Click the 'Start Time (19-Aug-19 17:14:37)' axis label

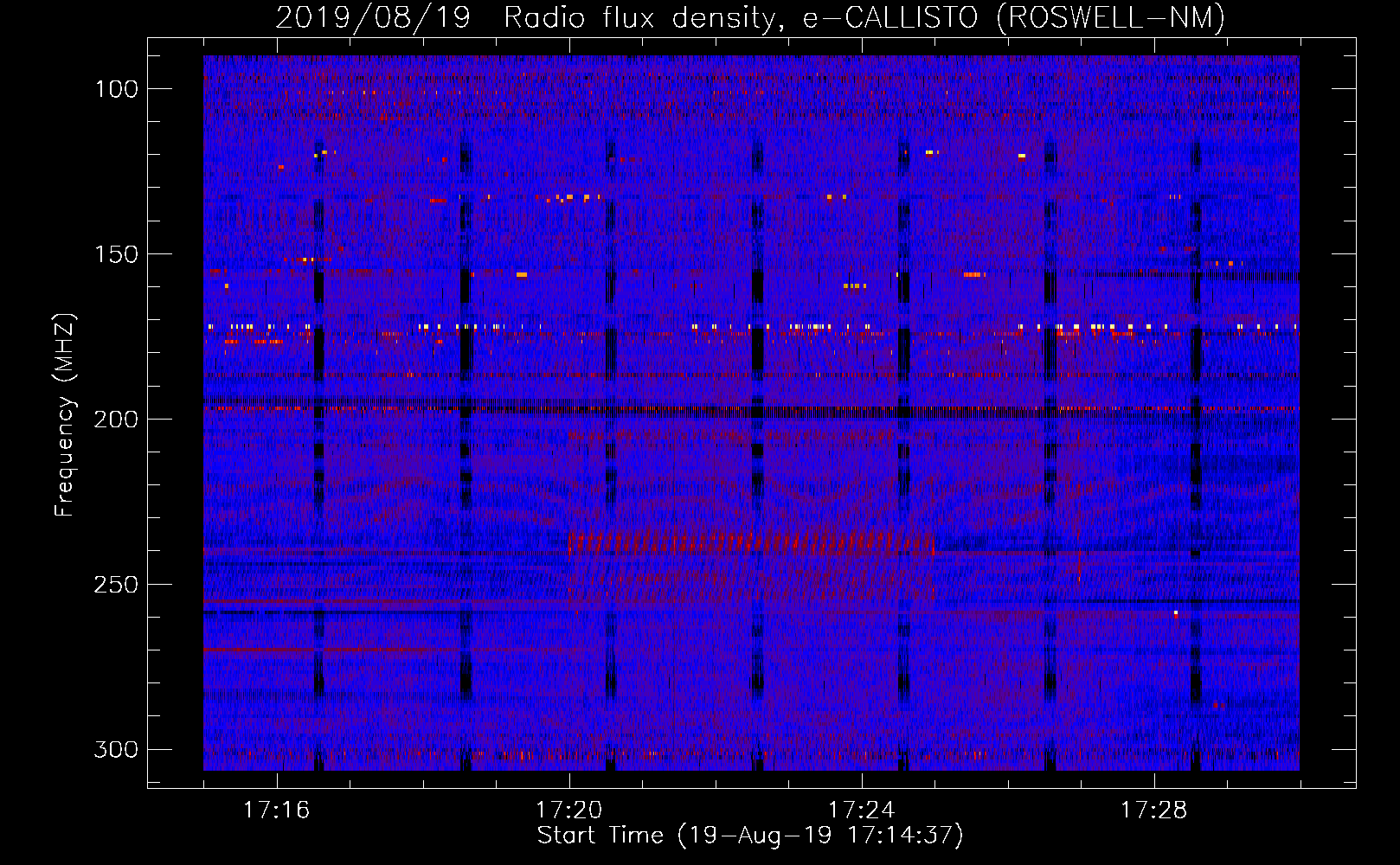pos(750,836)
